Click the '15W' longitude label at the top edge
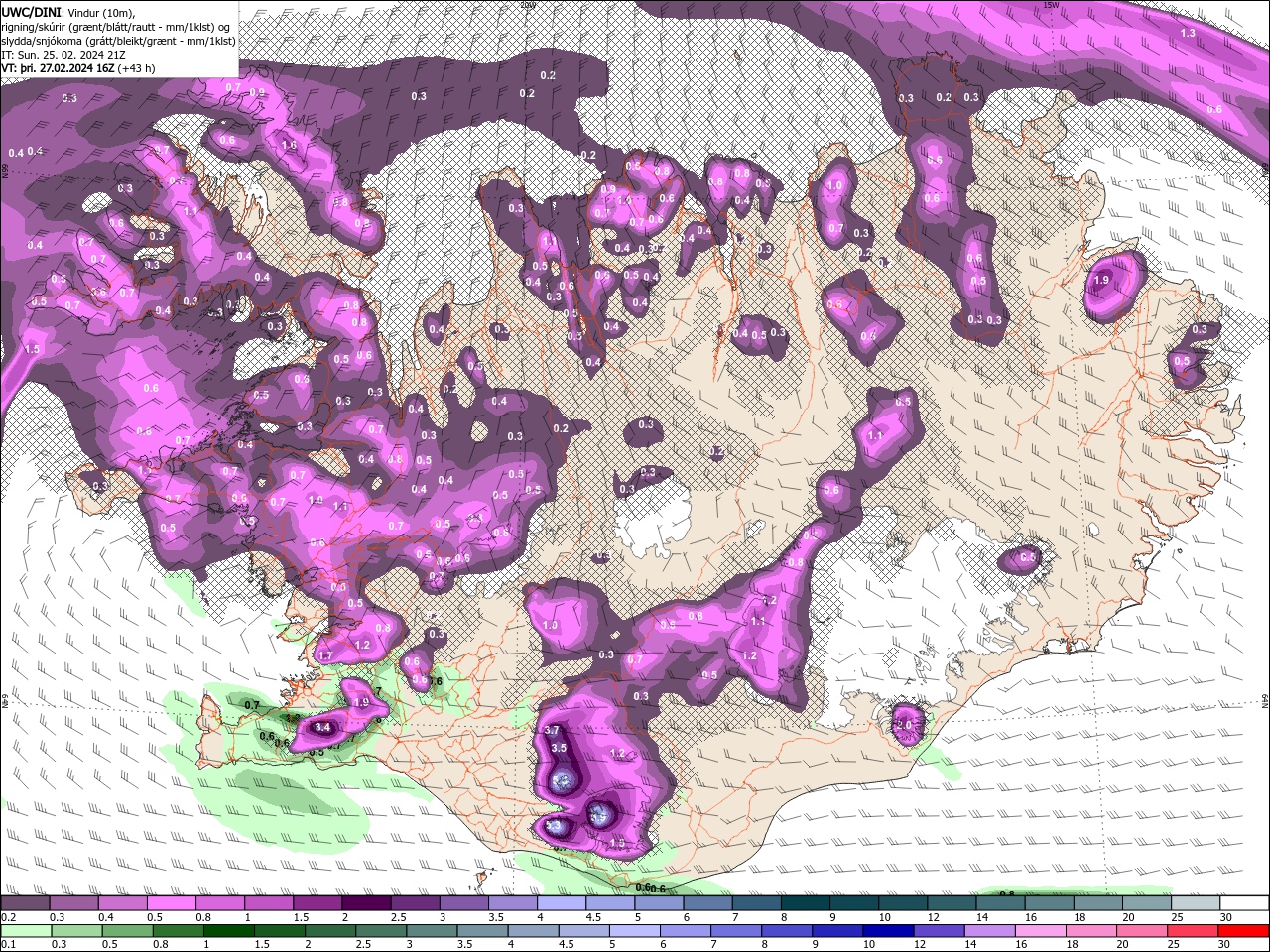1270x952 pixels. pos(1051,5)
